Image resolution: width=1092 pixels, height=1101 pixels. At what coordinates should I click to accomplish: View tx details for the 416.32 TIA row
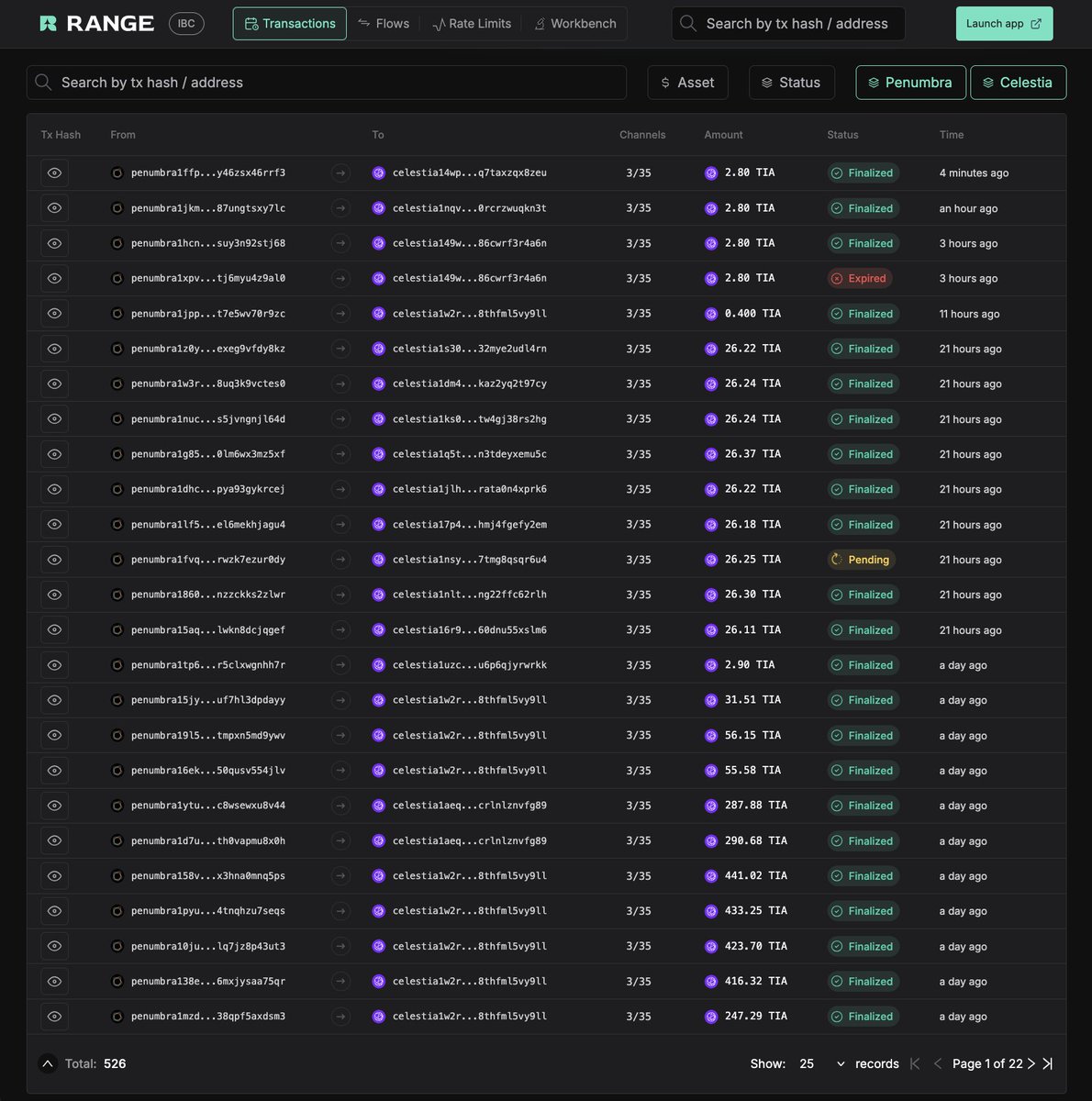(54, 982)
